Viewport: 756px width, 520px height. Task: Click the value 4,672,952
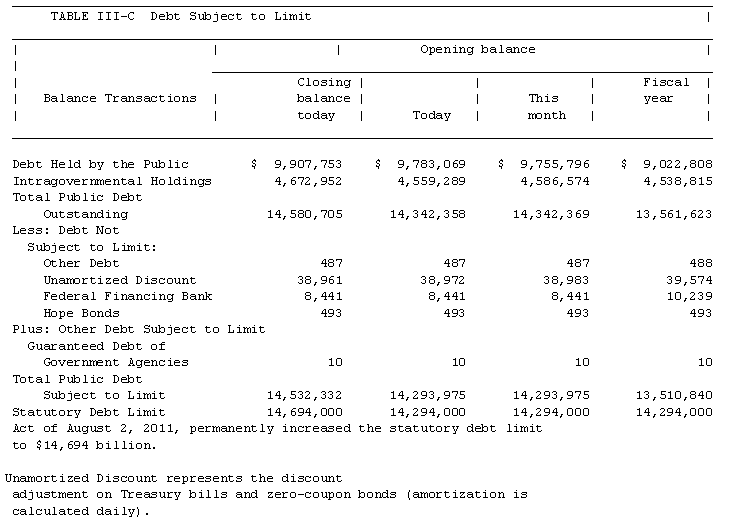pyautogui.click(x=312, y=181)
